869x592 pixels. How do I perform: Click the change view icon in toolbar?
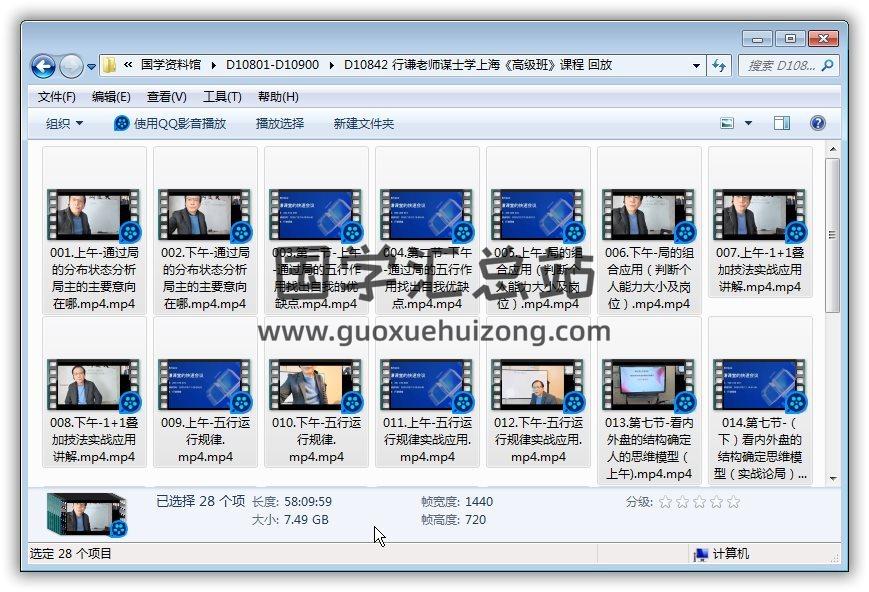point(729,123)
